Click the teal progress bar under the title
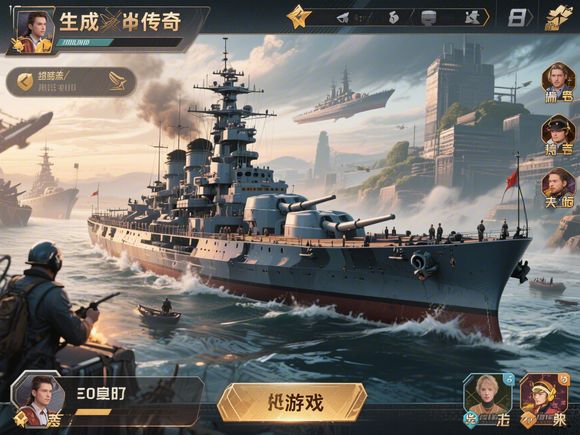Viewport: 580px width, 435px height. pos(84,43)
